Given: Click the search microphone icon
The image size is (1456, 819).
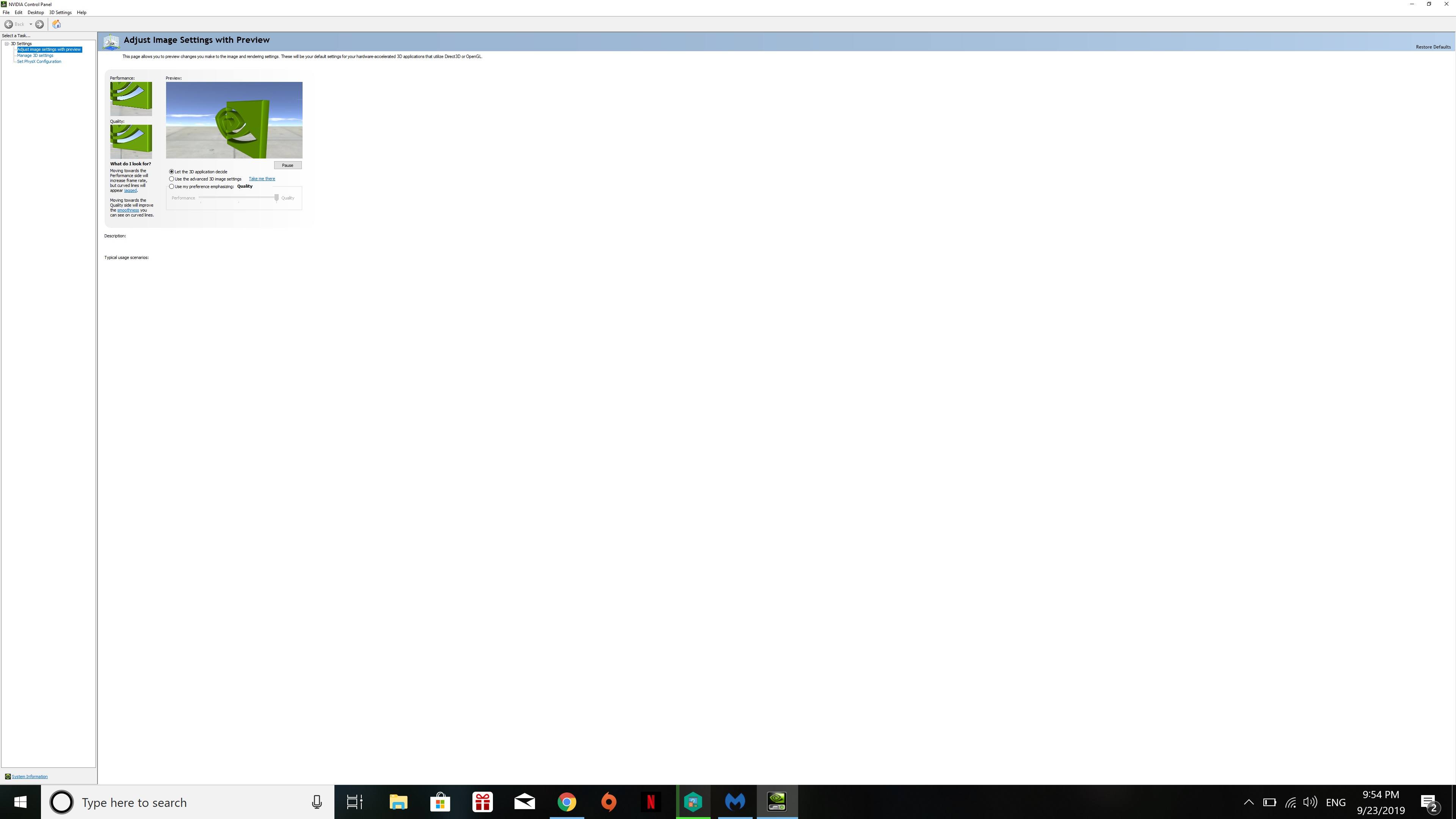Looking at the screenshot, I should click(317, 802).
